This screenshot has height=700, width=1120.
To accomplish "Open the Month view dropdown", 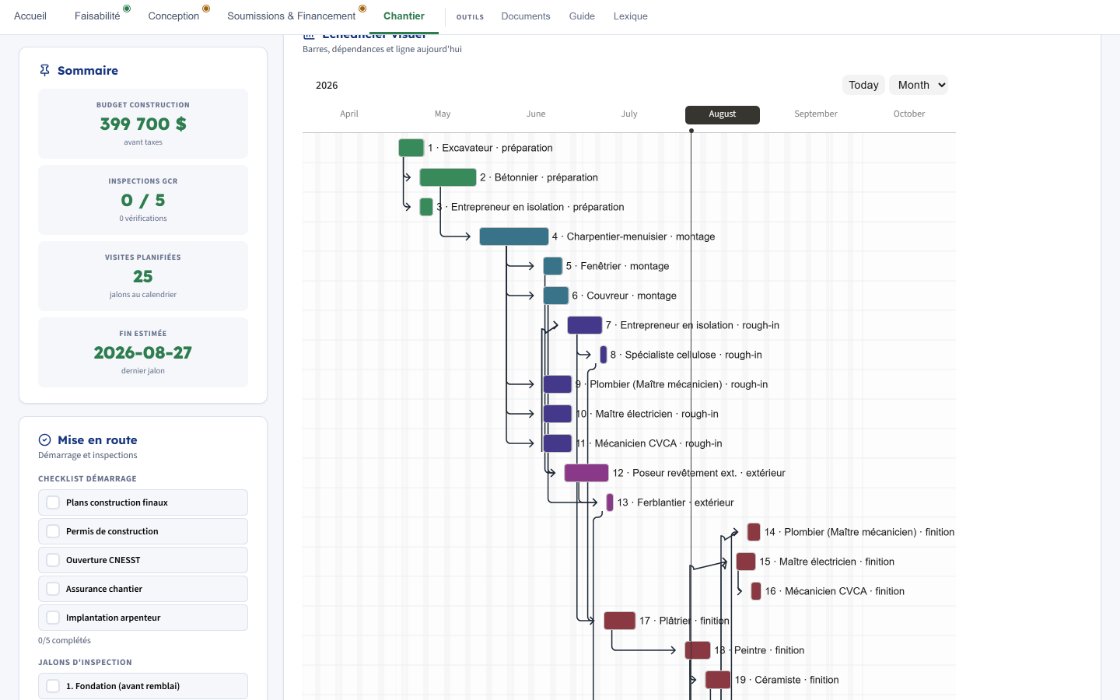I will 921,85.
